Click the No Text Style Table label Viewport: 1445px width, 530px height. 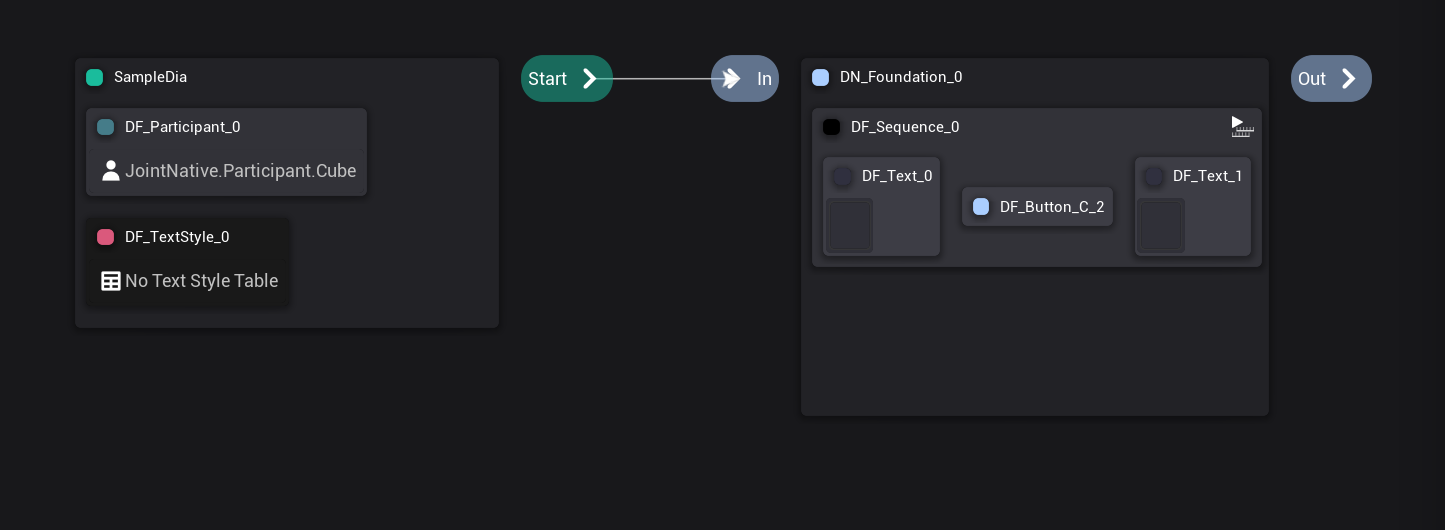point(201,281)
